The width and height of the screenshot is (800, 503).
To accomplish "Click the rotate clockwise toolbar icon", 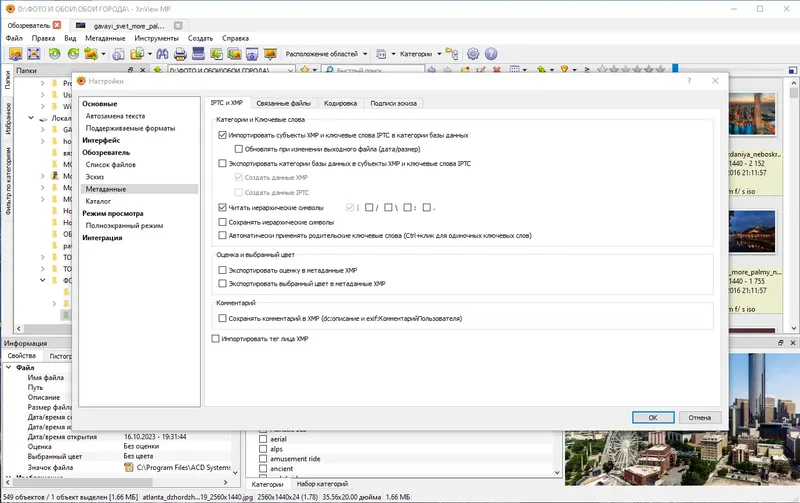I will tap(73, 54).
